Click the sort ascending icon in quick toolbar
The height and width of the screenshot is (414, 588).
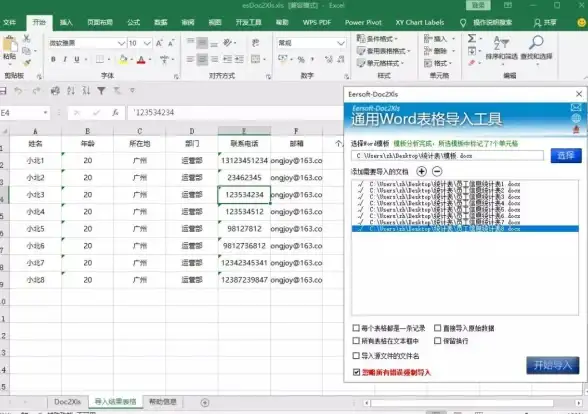71,90
